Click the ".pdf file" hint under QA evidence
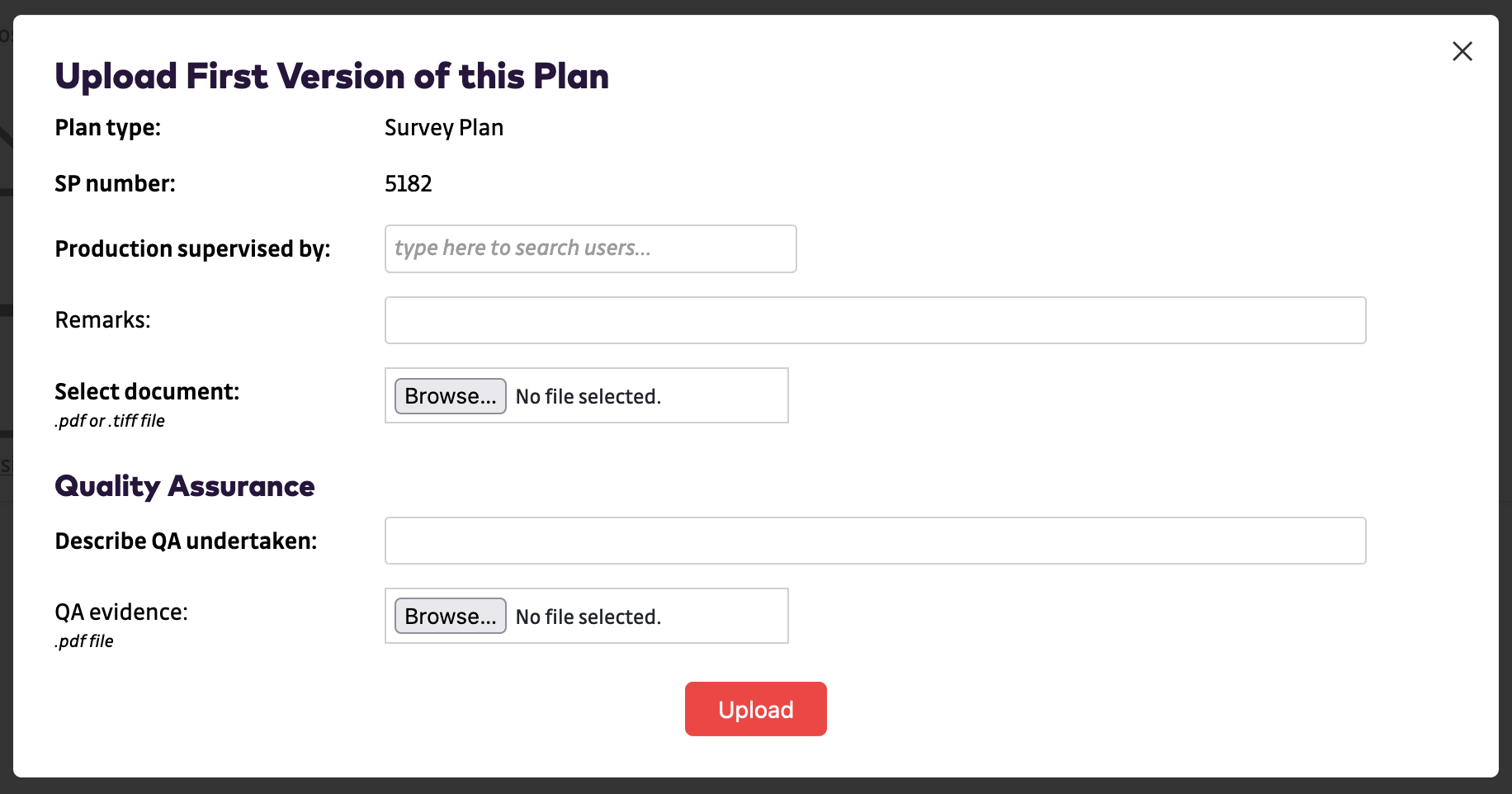Image resolution: width=1512 pixels, height=794 pixels. (84, 641)
